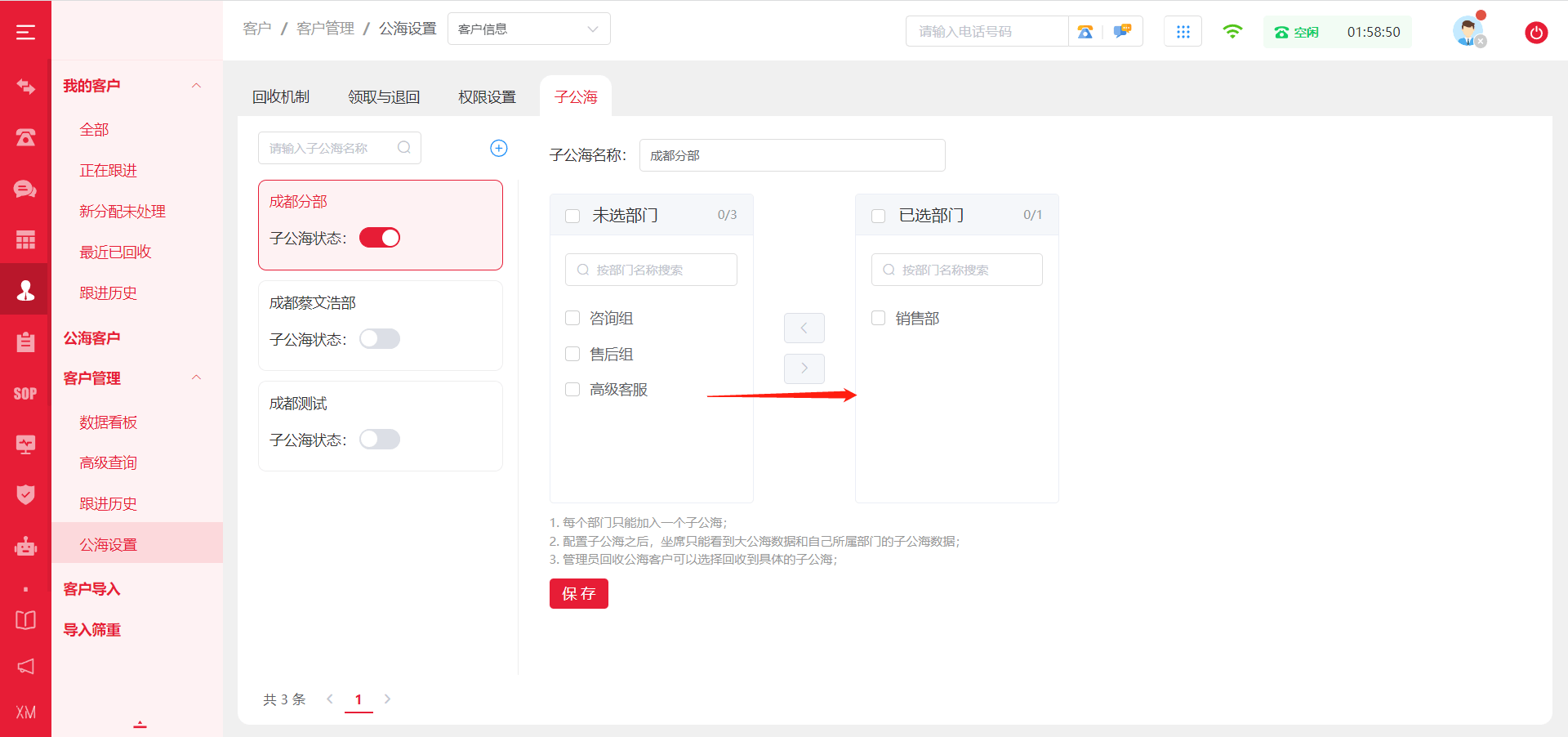
Task: Click 客户管理 breadcrumb link
Action: tap(325, 29)
